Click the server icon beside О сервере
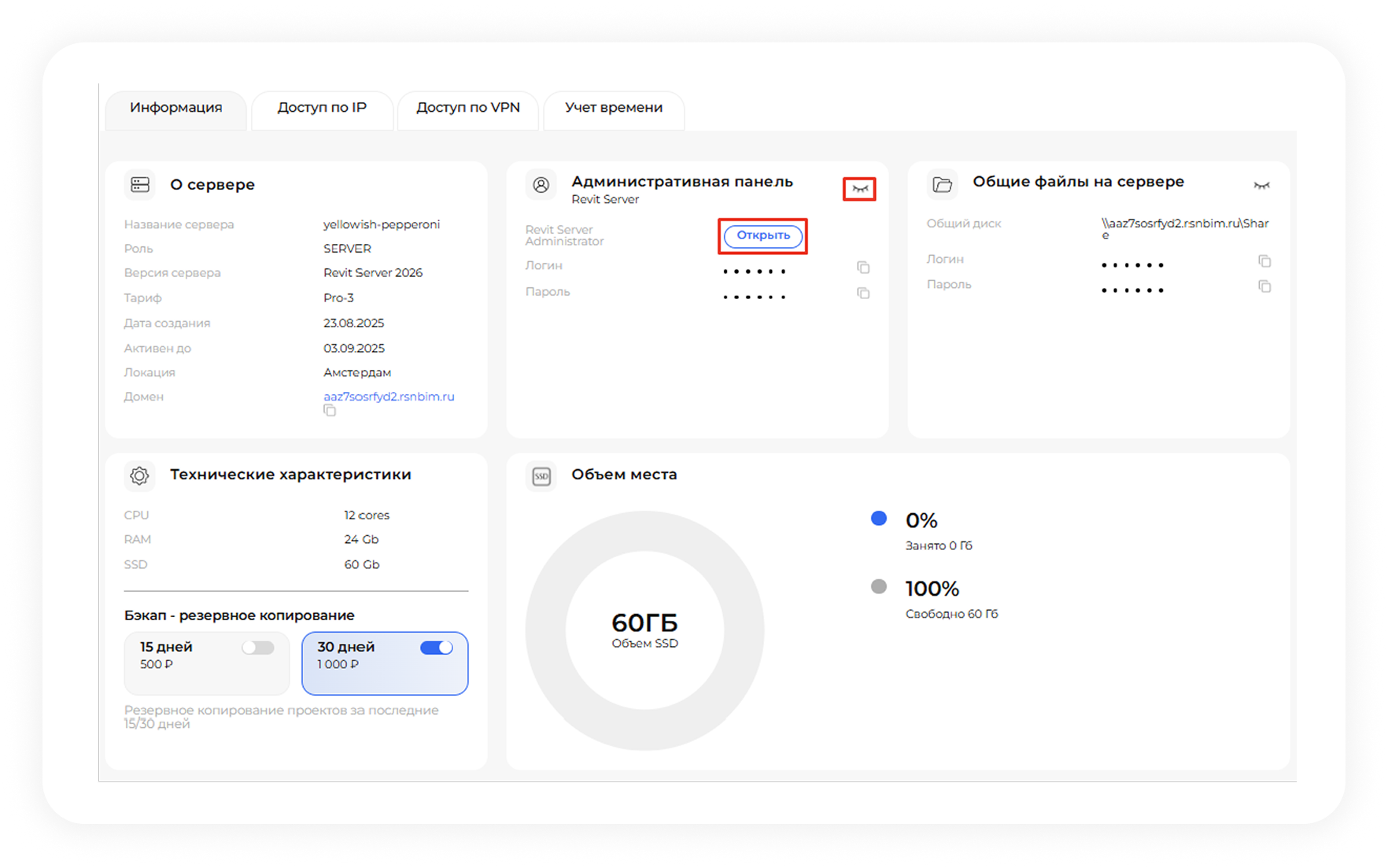The image size is (1388, 868). click(x=140, y=184)
